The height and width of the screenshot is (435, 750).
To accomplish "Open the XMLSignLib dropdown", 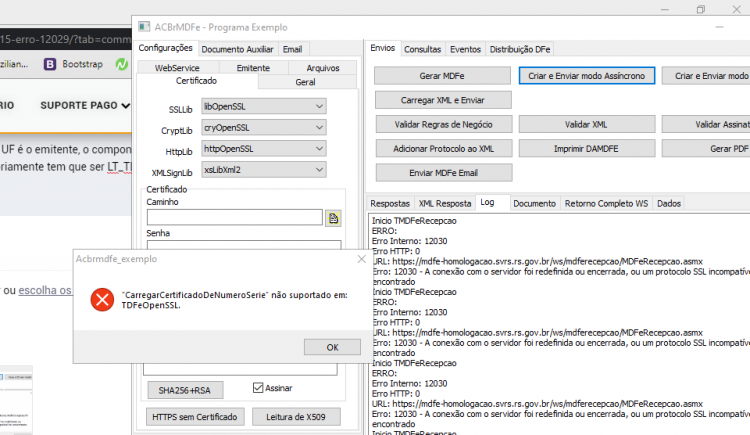I will (264, 169).
